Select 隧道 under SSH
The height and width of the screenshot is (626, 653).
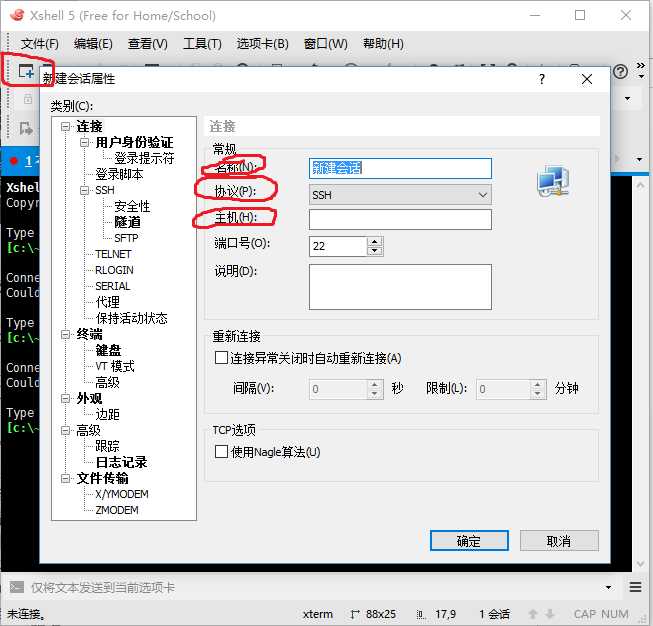(x=127, y=222)
